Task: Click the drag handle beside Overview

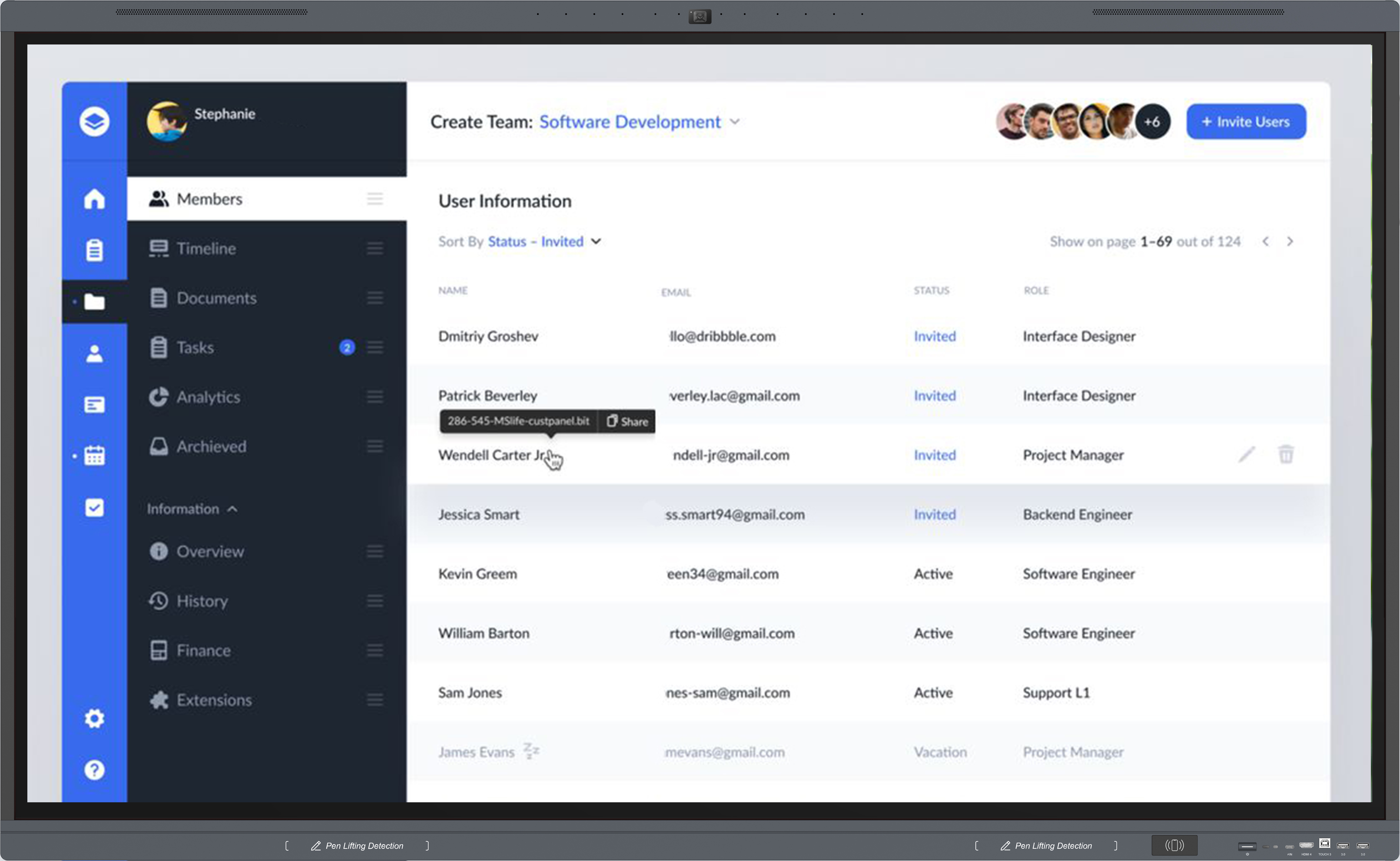Action: click(375, 551)
